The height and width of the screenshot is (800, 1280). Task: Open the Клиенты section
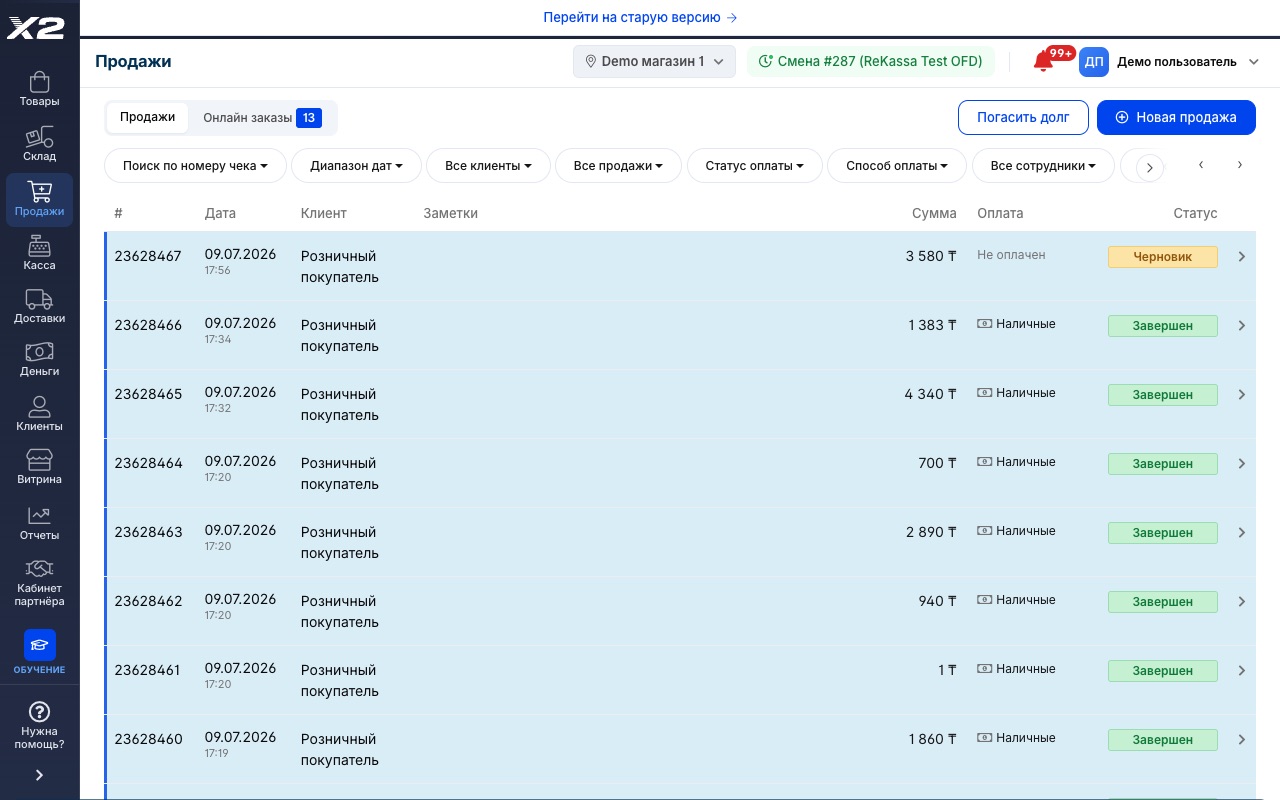tap(39, 414)
